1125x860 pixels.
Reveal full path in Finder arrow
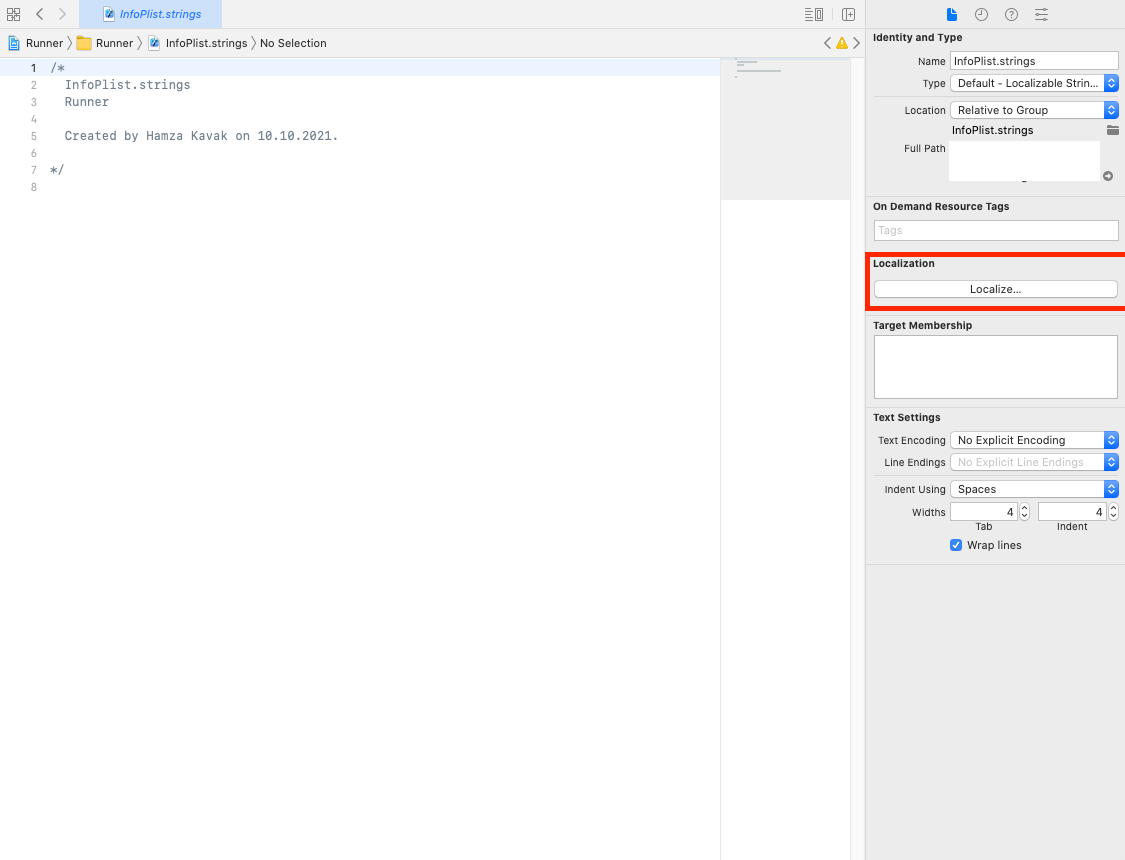(x=1108, y=176)
